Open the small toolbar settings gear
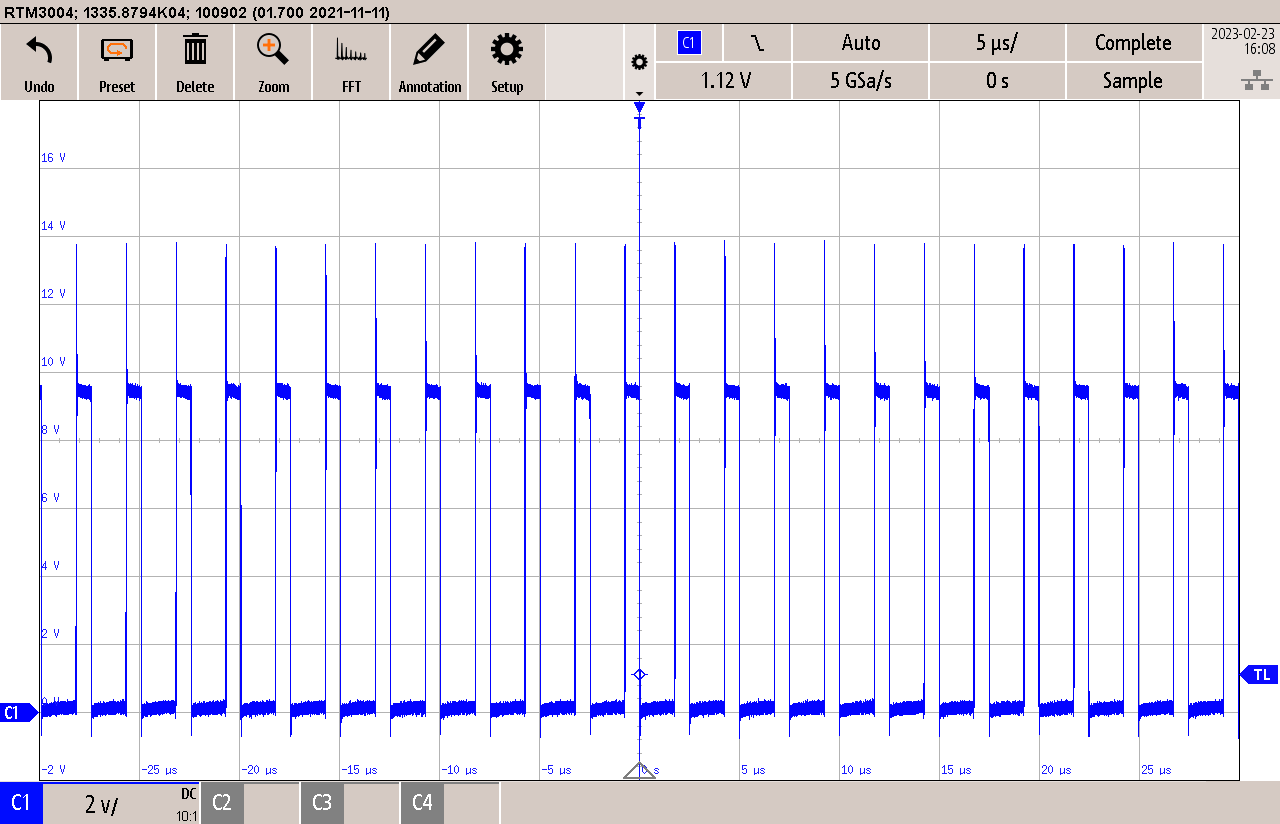 [639, 62]
